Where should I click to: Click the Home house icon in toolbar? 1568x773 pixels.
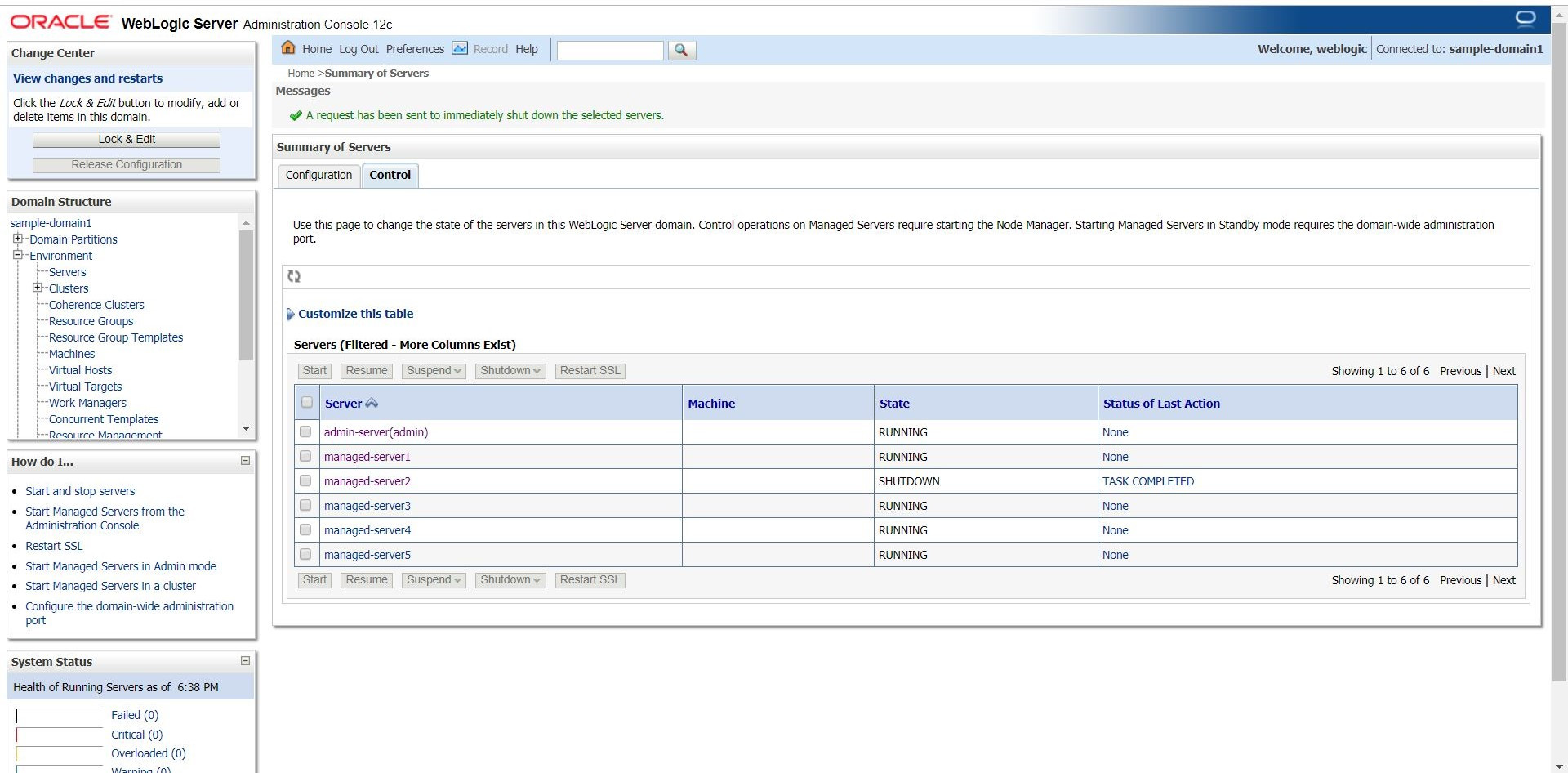[x=287, y=48]
